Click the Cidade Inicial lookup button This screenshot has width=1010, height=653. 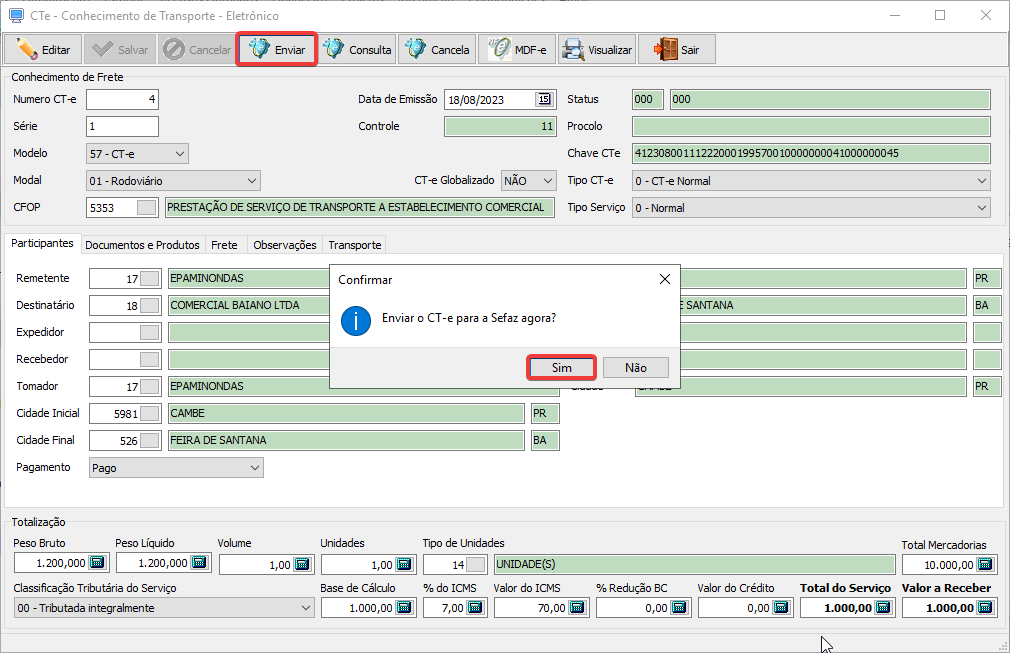pos(149,413)
